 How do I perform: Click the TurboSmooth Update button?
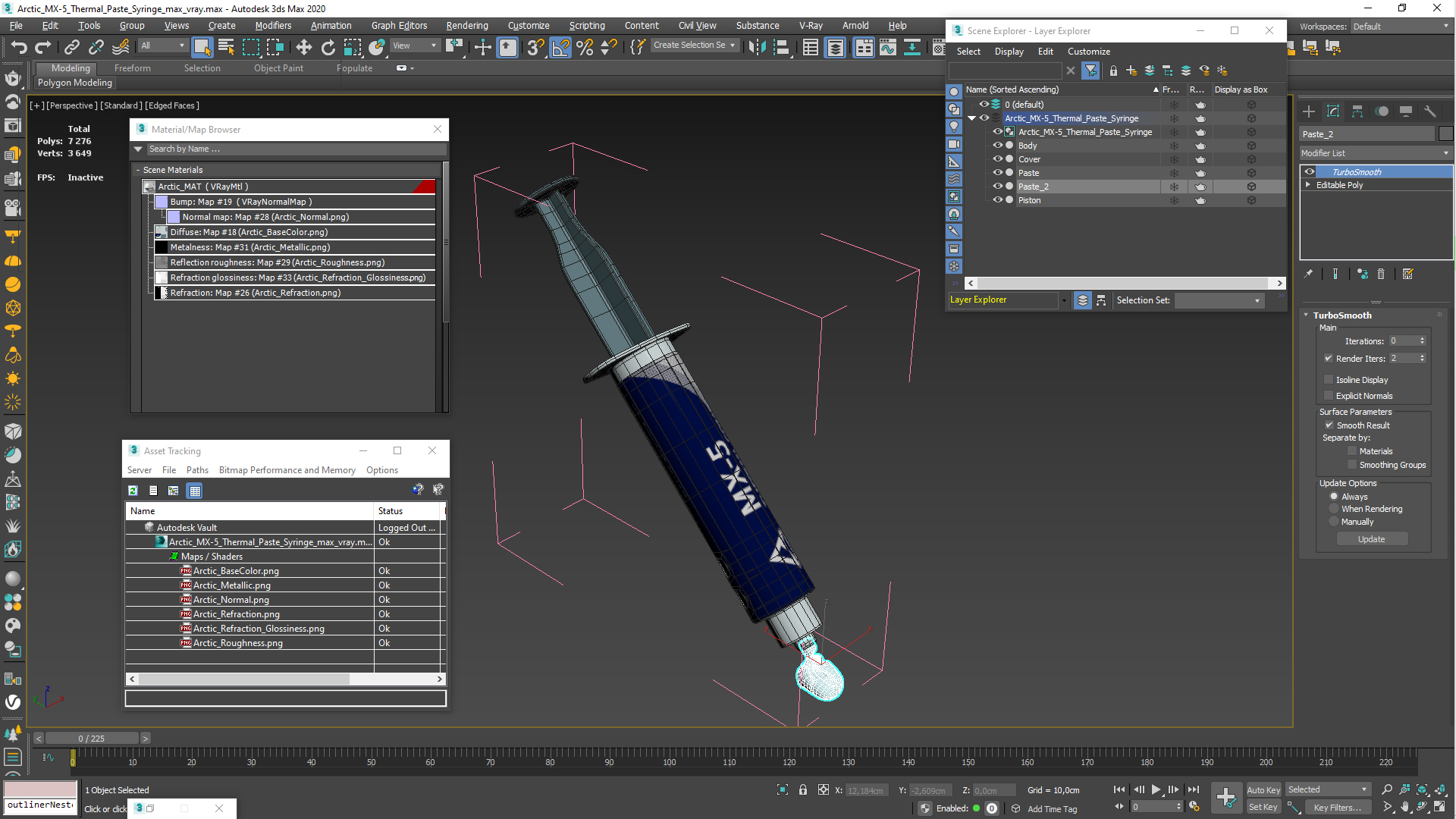[1371, 539]
